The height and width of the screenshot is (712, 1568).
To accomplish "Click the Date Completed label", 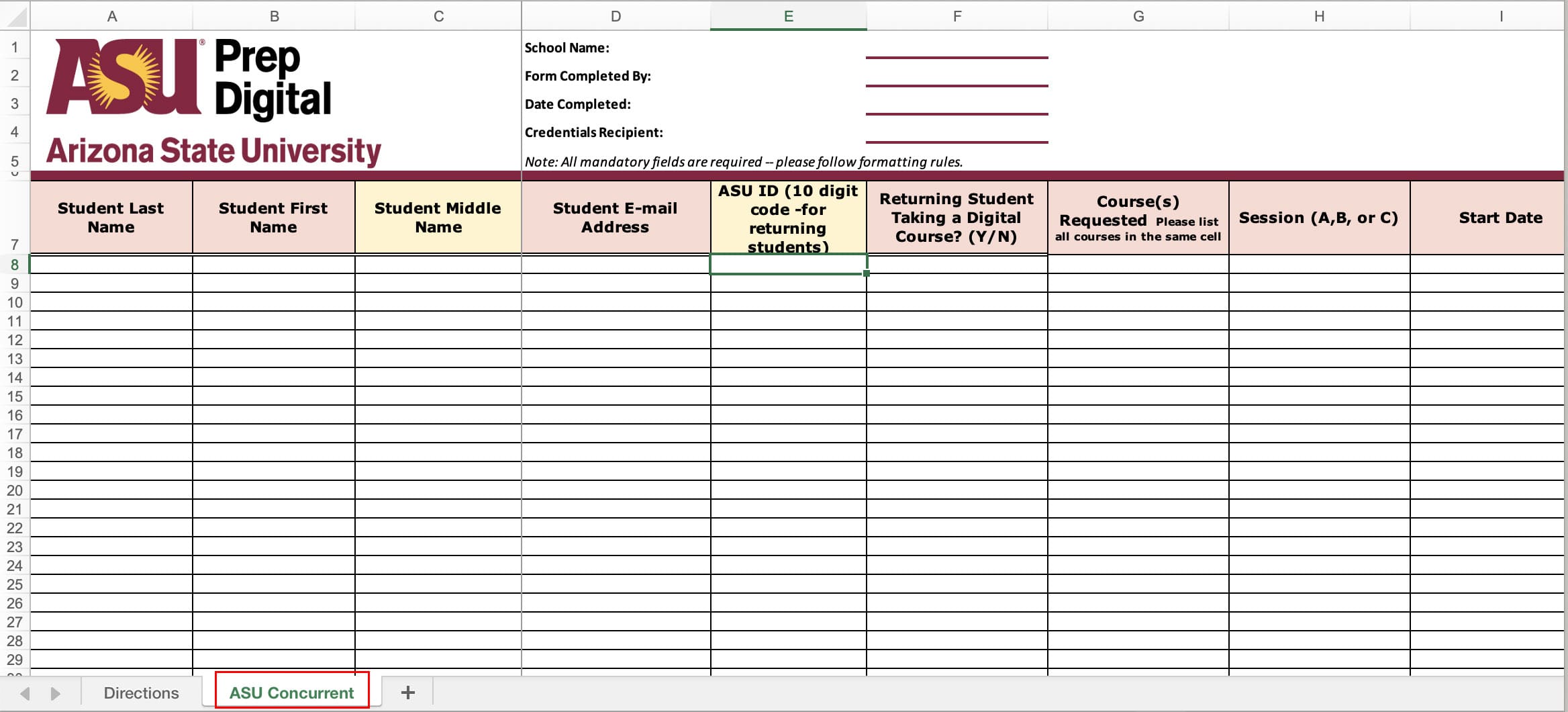I will (578, 104).
